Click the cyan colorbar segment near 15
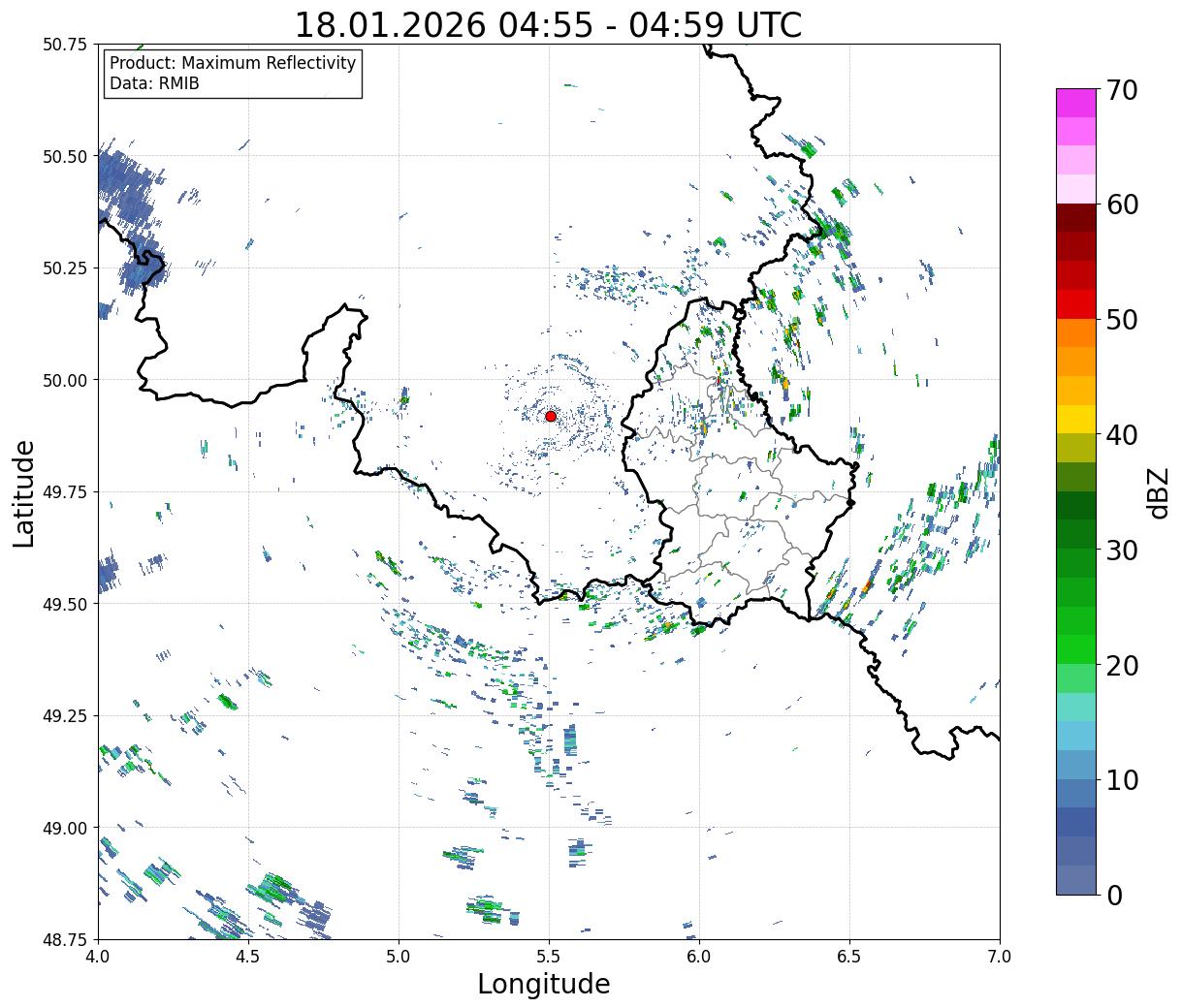The image size is (1182, 1008). (x=1076, y=736)
